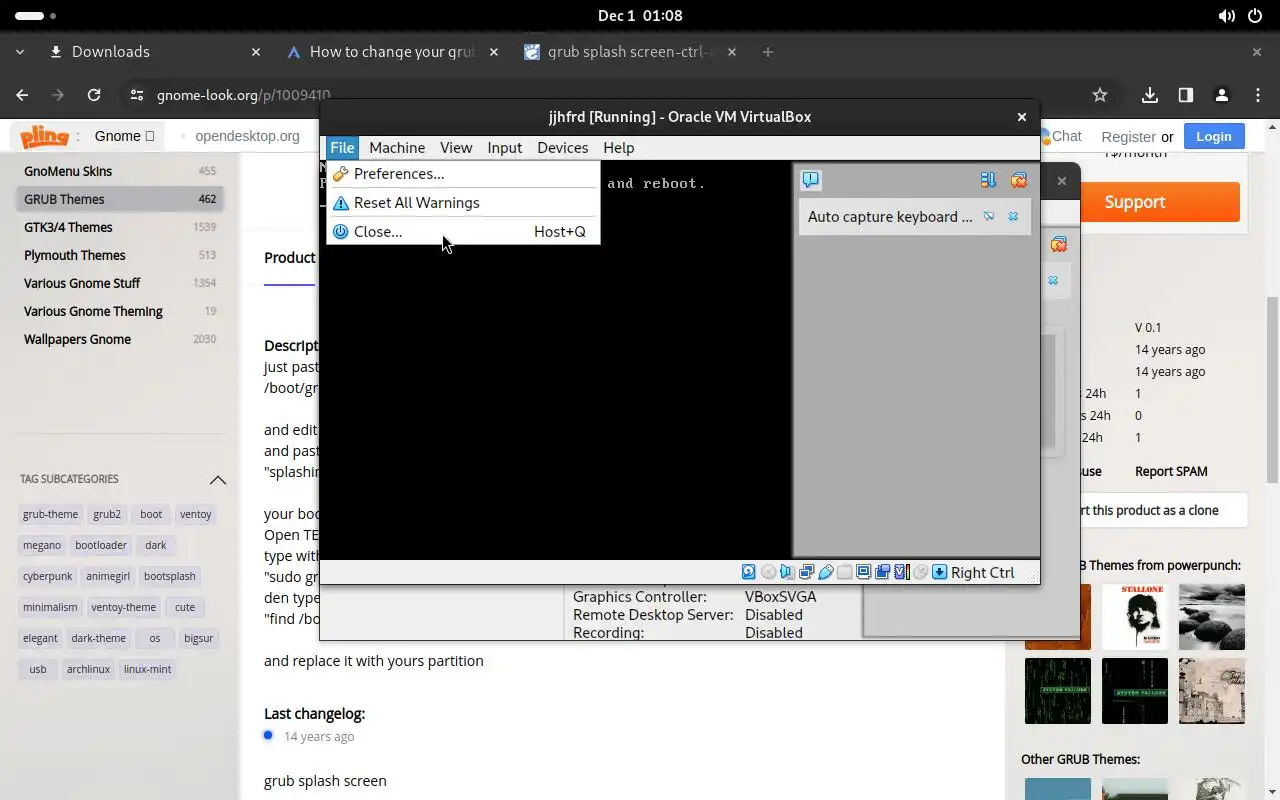Switch to the 'grub splash screen-ctrl' tab
1280x800 pixels.
point(630,52)
